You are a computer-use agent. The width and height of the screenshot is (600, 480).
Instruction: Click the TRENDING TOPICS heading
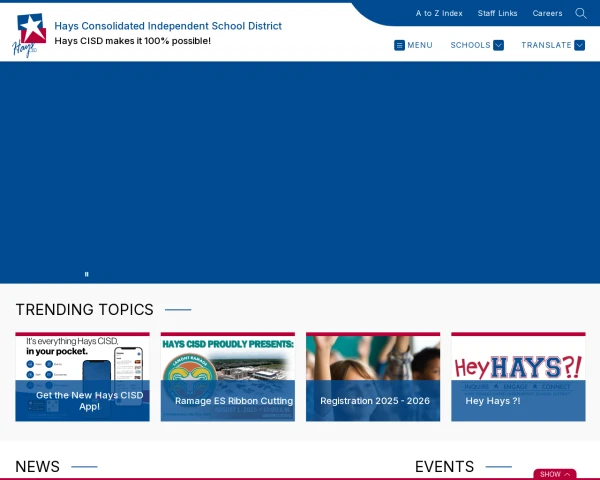[85, 309]
